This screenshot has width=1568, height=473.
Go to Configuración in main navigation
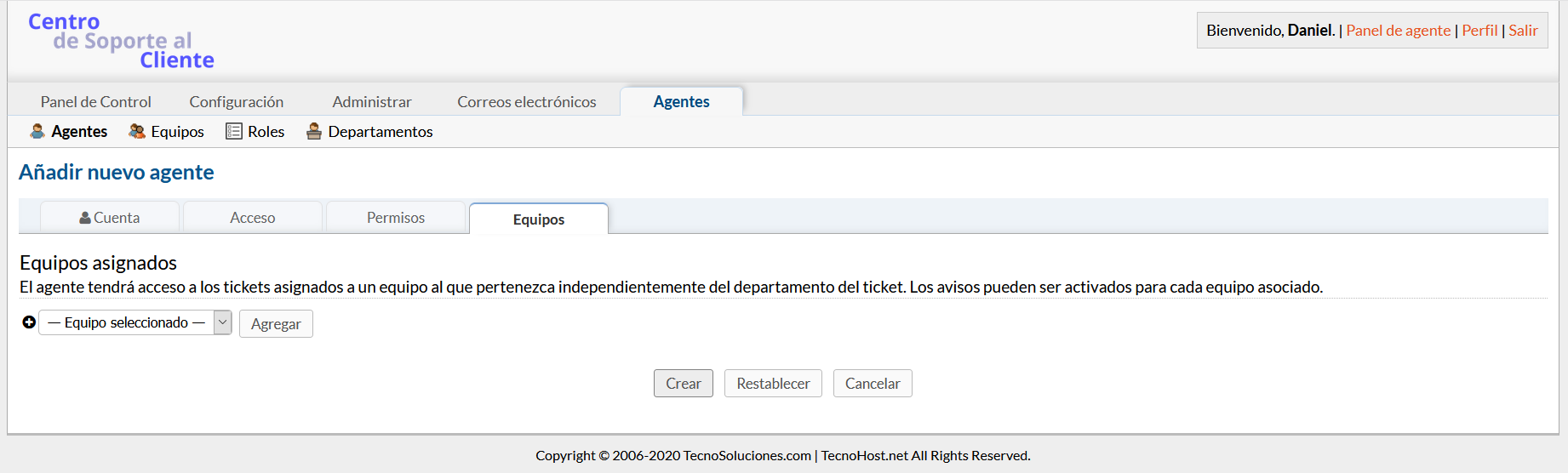click(237, 102)
